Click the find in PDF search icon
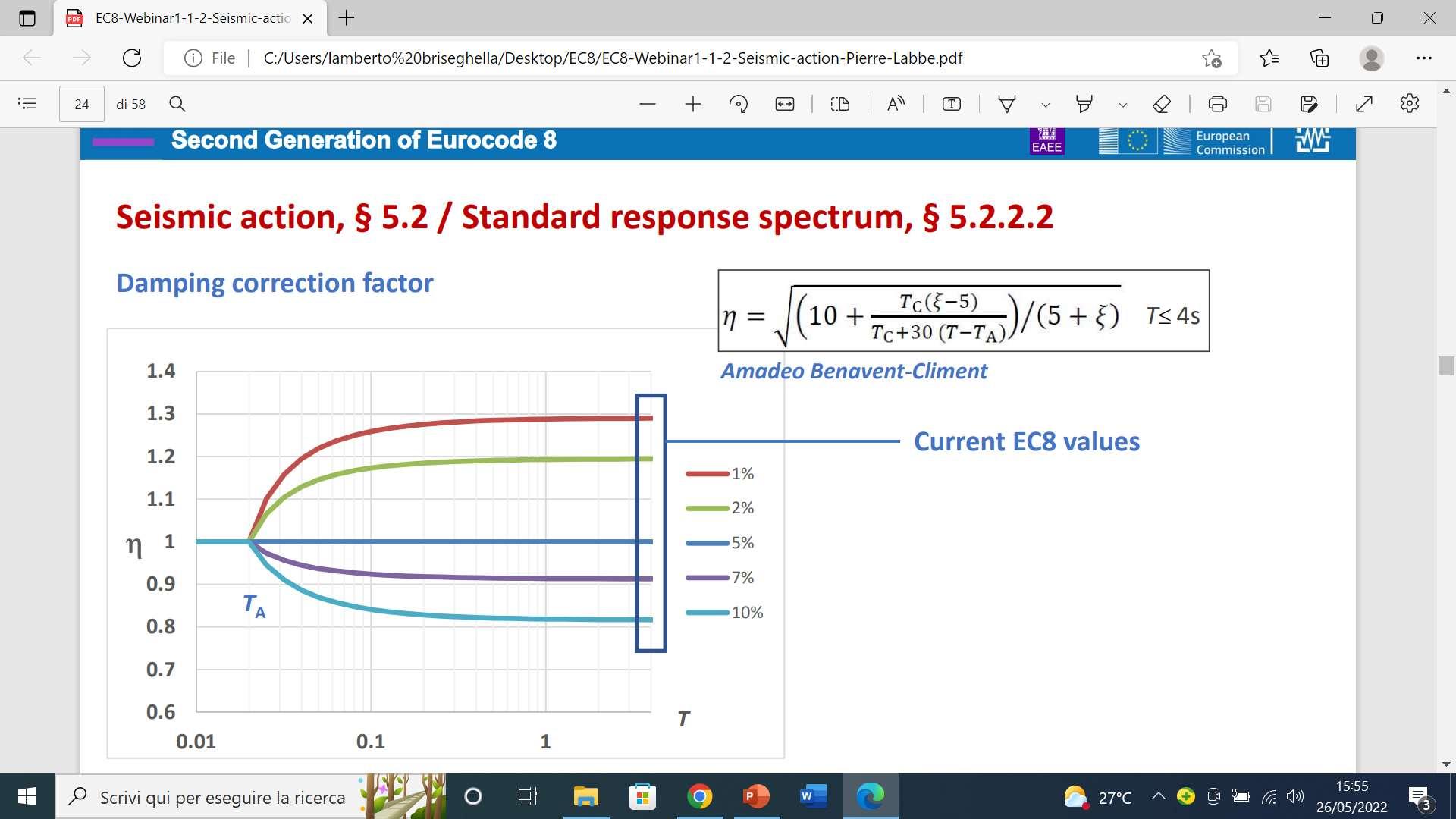 point(177,104)
